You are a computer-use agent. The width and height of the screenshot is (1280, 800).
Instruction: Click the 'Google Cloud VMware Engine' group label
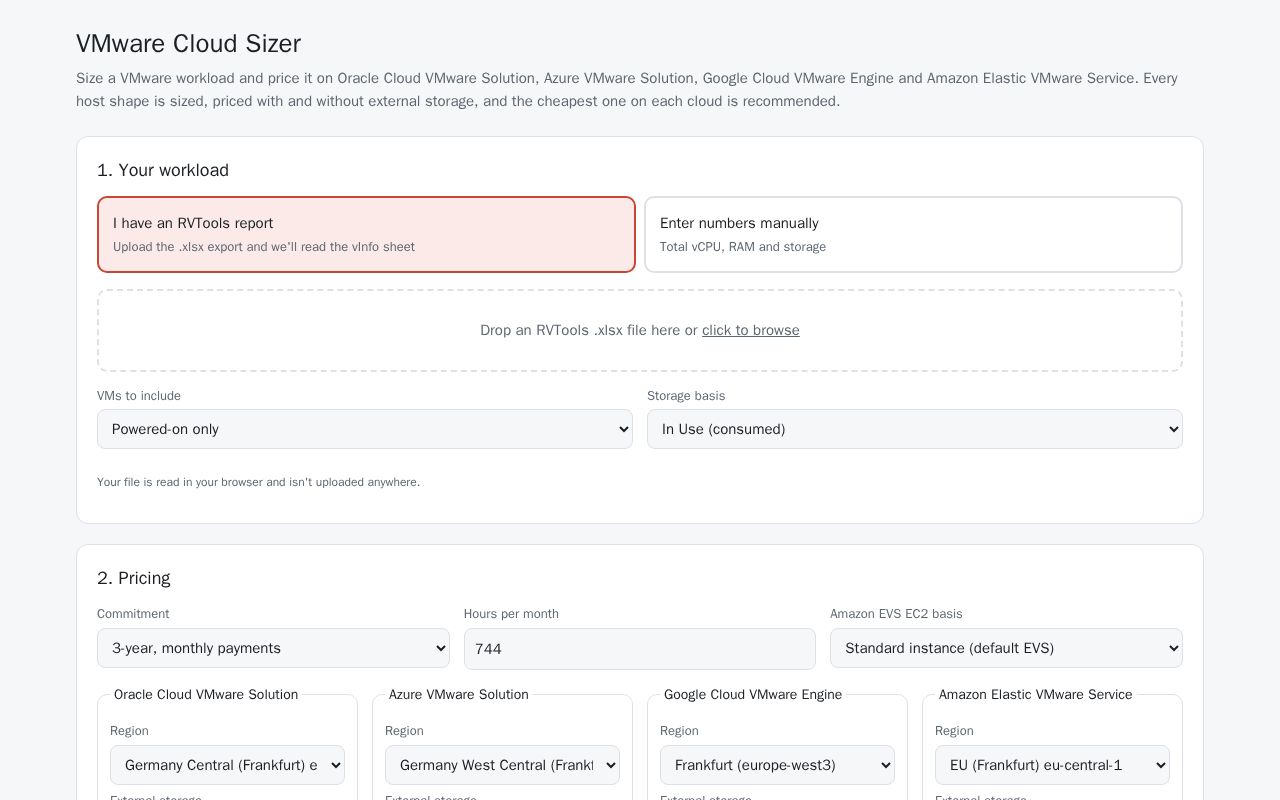click(753, 694)
